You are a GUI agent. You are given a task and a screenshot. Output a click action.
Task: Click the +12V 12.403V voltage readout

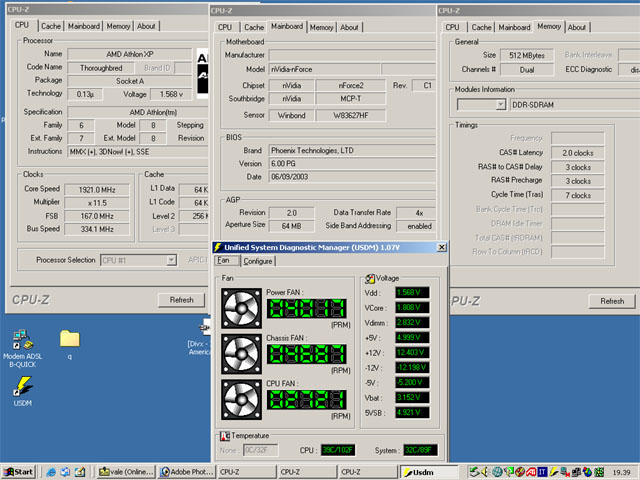(x=412, y=353)
